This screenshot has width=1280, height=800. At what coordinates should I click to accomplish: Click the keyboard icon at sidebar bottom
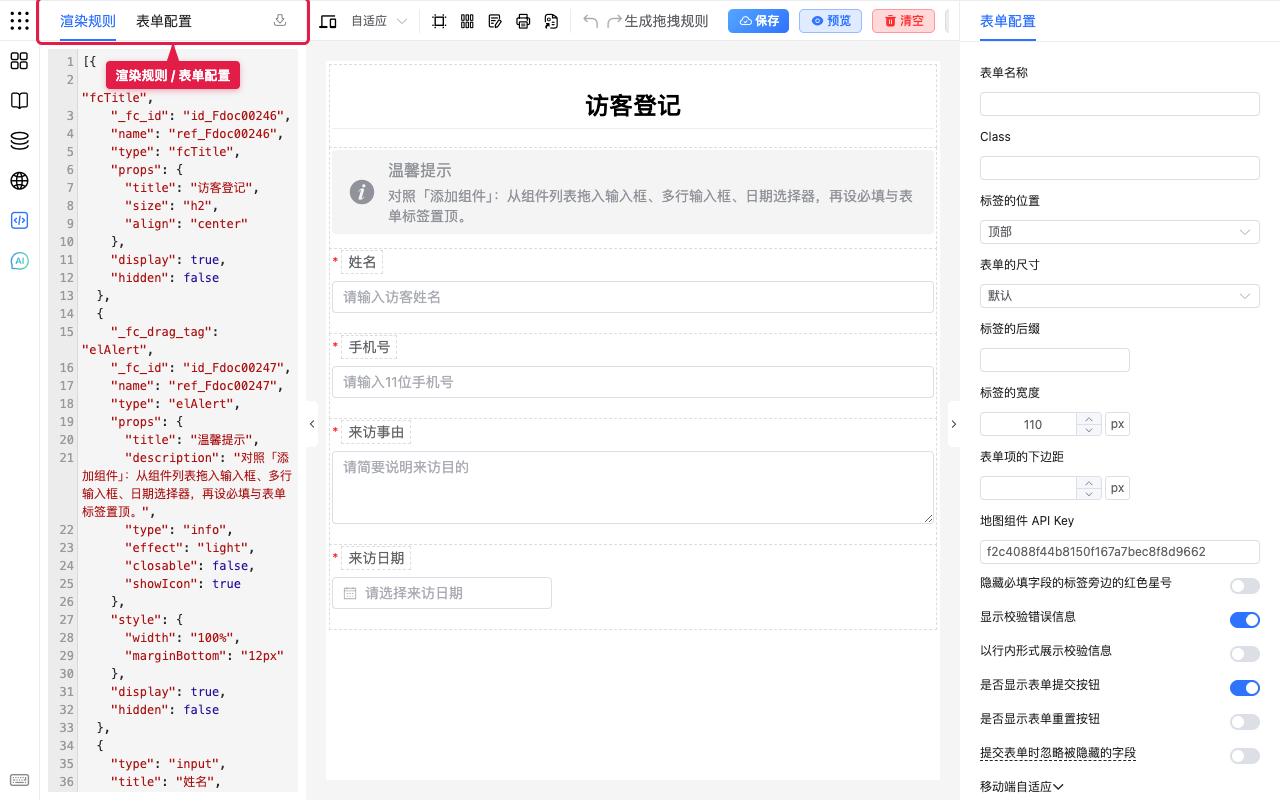(19, 780)
